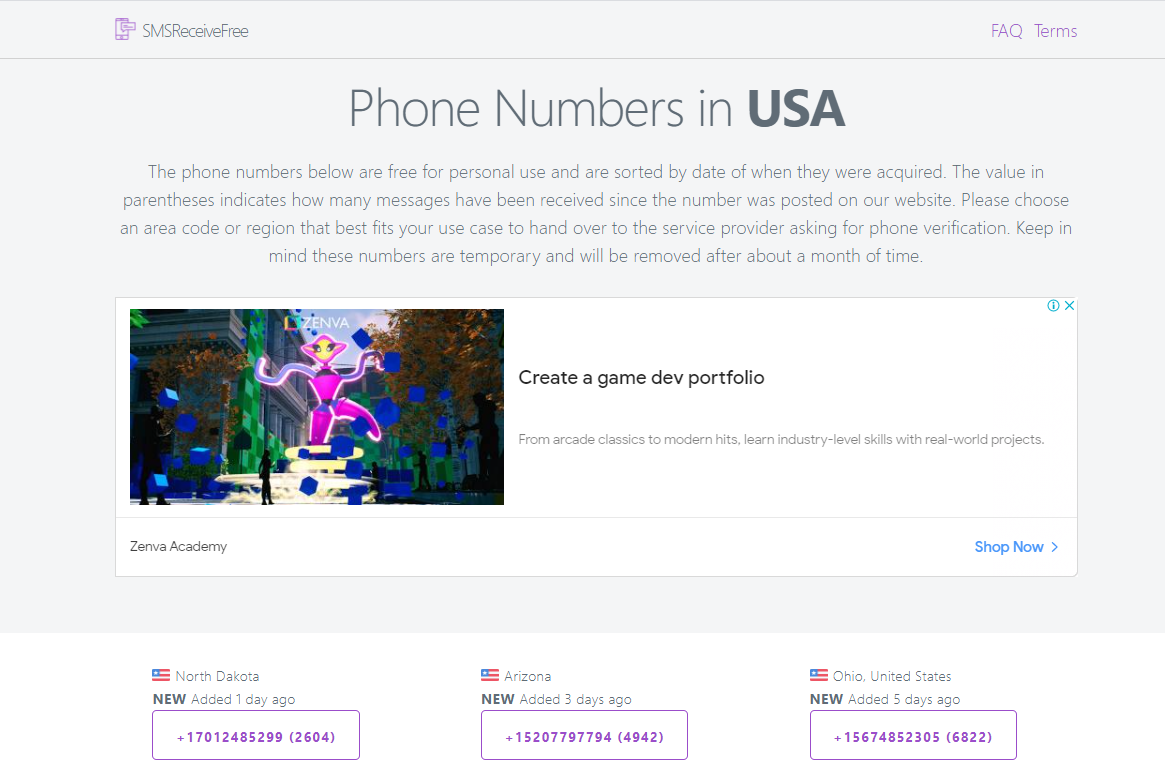Click the SMSReceiveFree phone logo icon
Screen dimensions: 1165x783
[x=125, y=30]
